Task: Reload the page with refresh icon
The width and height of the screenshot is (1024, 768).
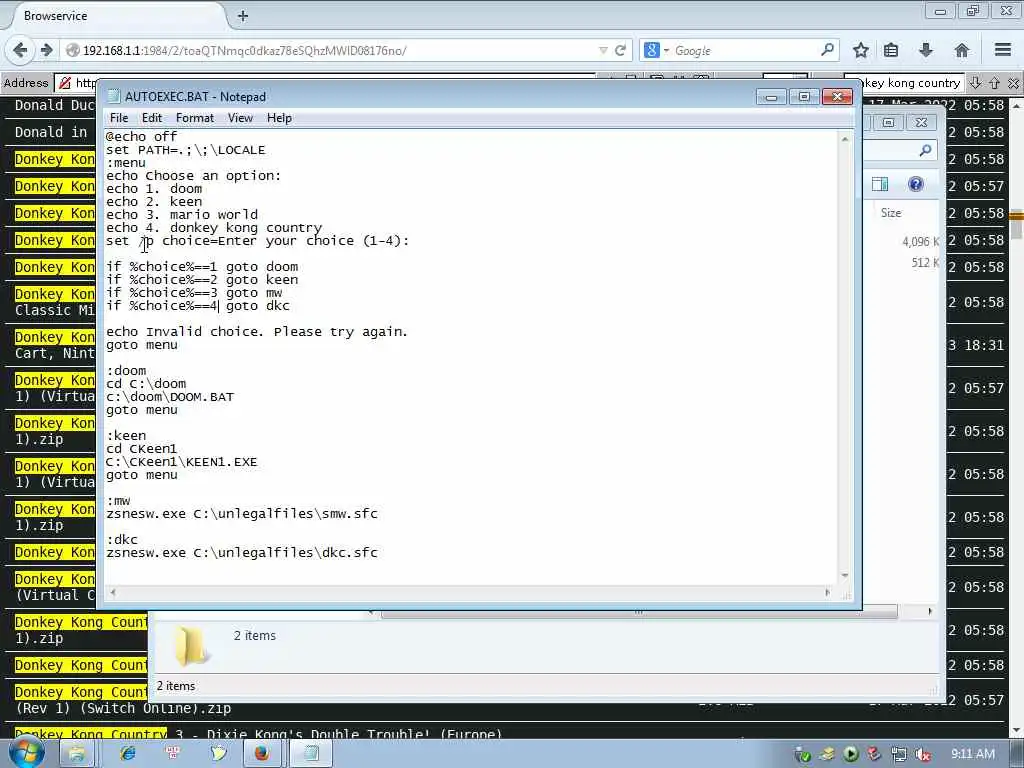Action: point(620,50)
